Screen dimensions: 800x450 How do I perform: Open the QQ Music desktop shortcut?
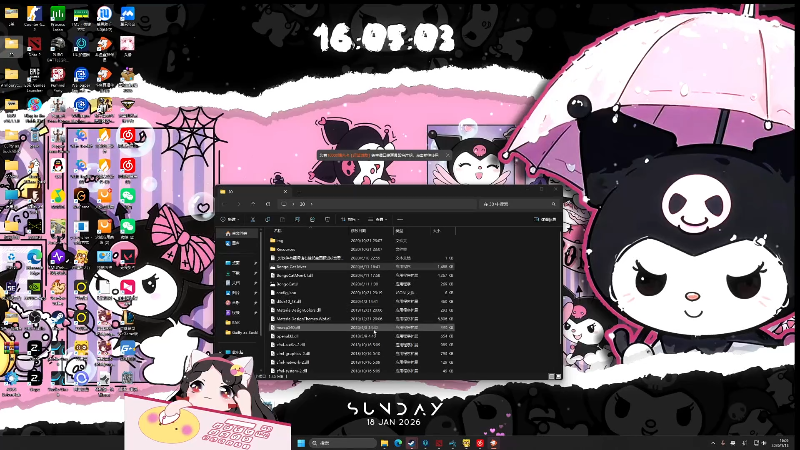[x=58, y=196]
